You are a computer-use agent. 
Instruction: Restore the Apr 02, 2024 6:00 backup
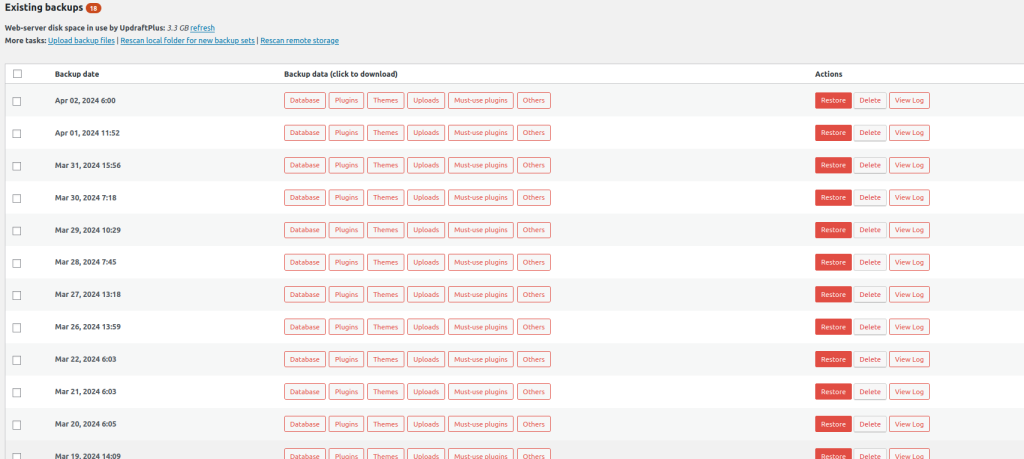pyautogui.click(x=833, y=101)
